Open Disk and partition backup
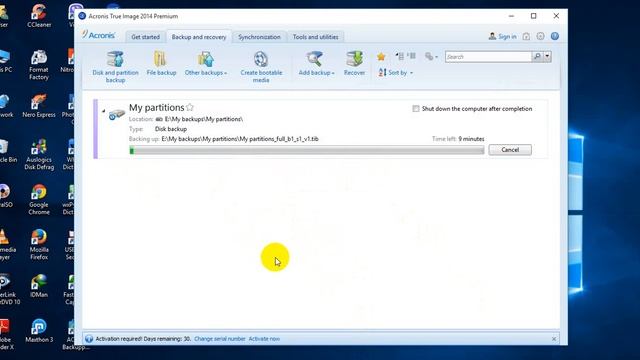 click(x=116, y=67)
